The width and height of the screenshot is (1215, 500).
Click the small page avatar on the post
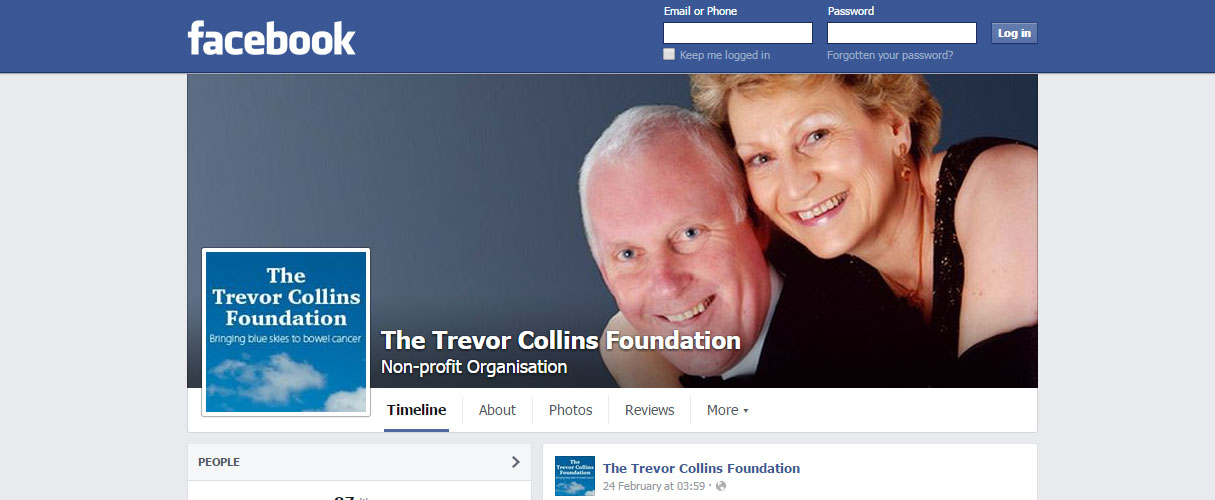pos(575,476)
